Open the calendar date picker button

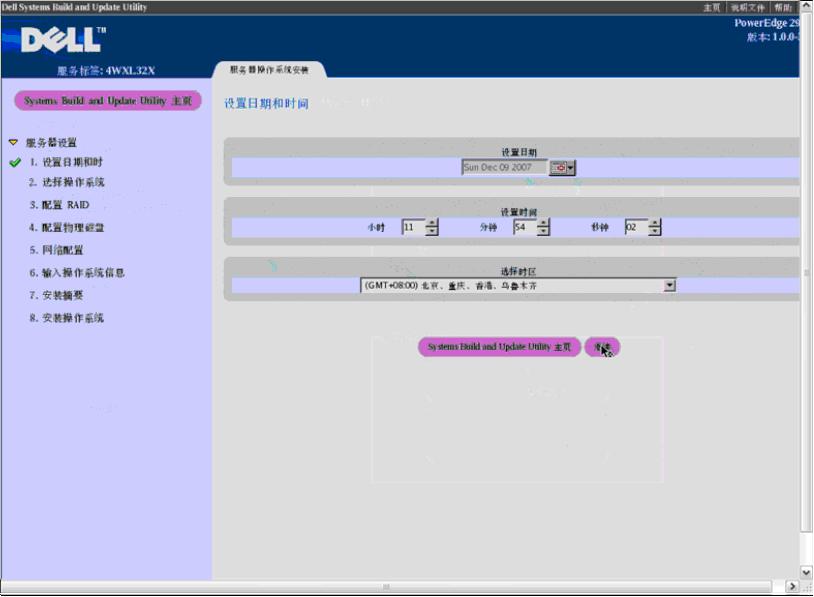pyautogui.click(x=562, y=168)
